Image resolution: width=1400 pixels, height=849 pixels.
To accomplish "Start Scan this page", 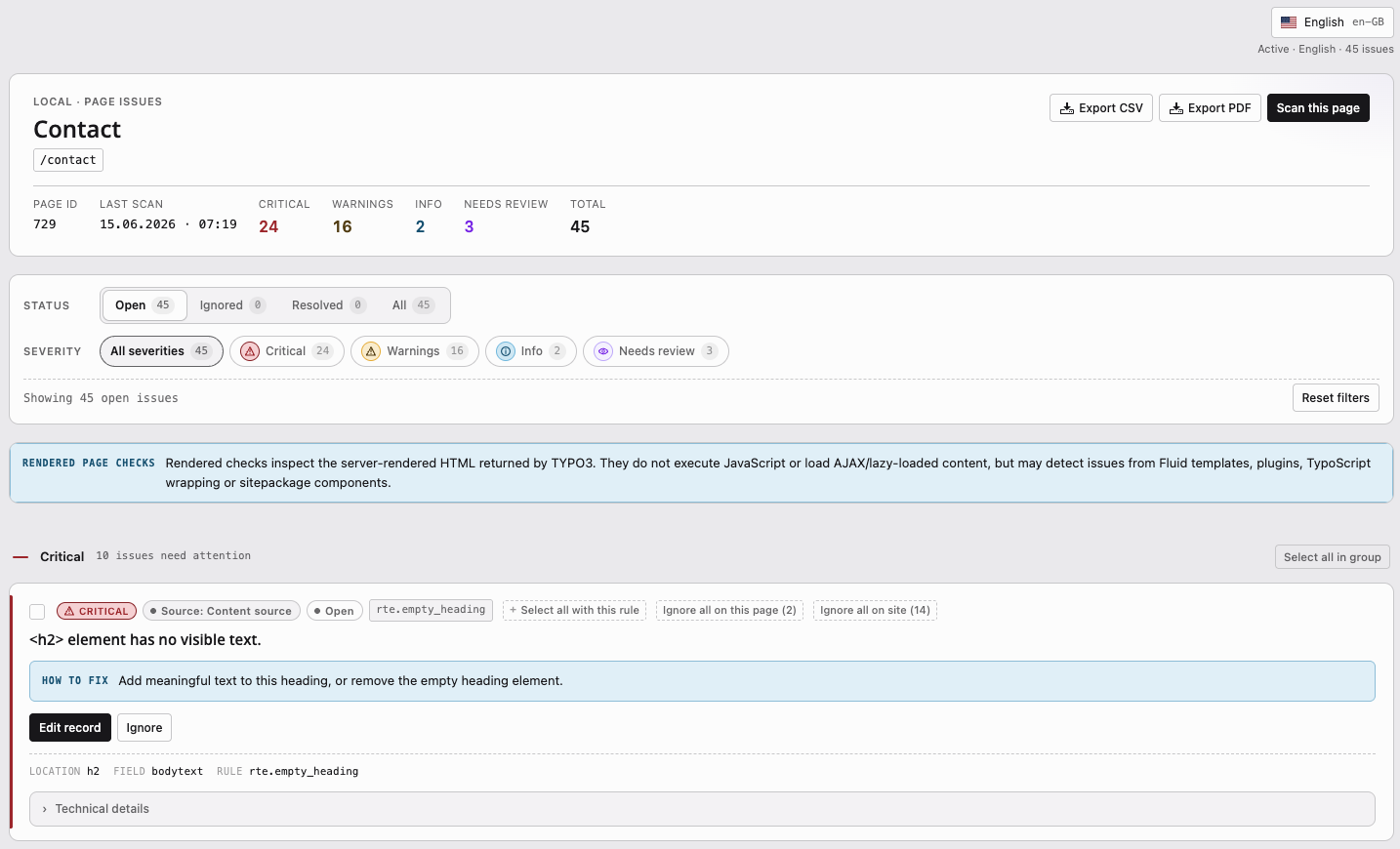I will [1318, 108].
